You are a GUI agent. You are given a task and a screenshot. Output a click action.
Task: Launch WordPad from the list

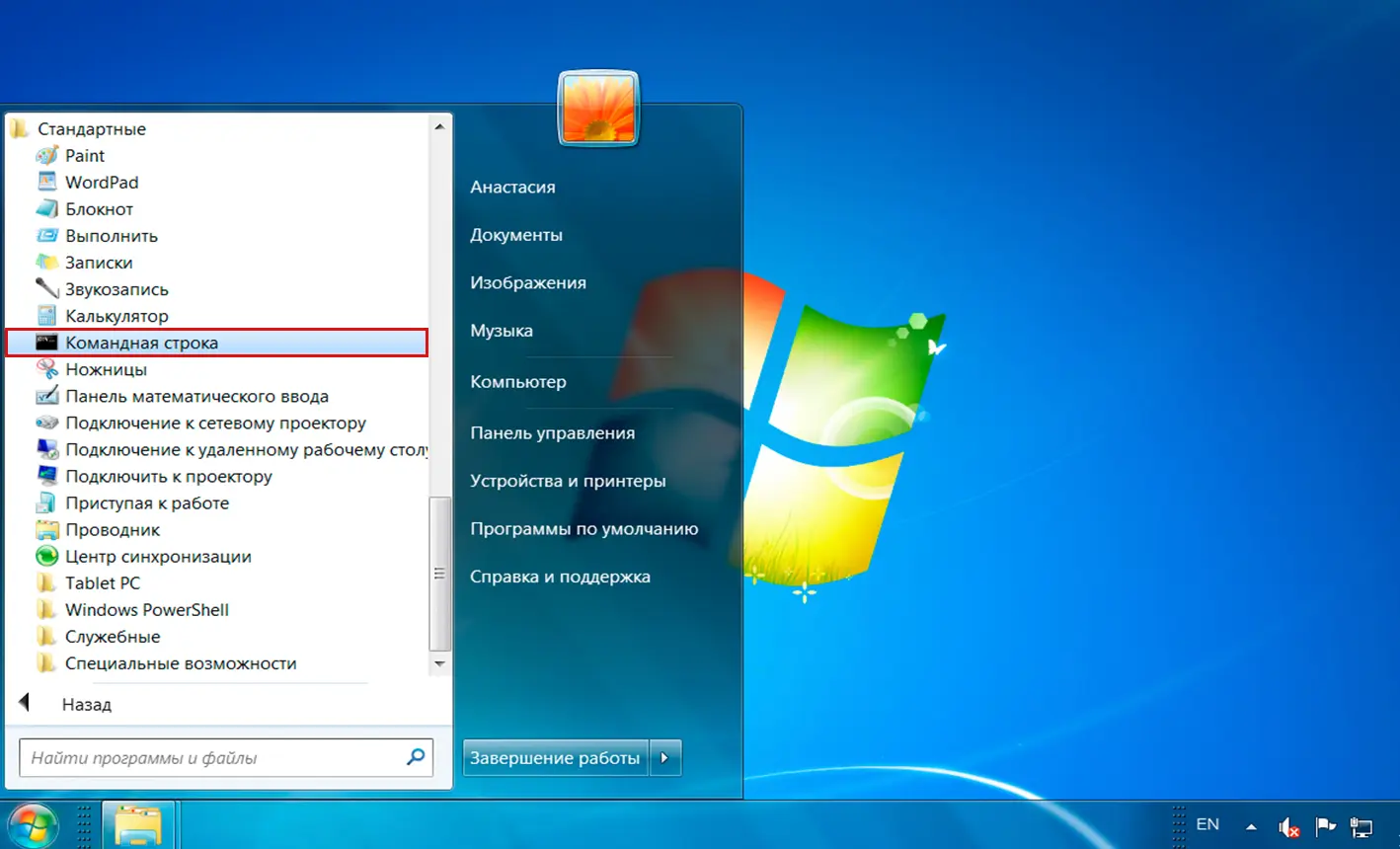pyautogui.click(x=102, y=182)
